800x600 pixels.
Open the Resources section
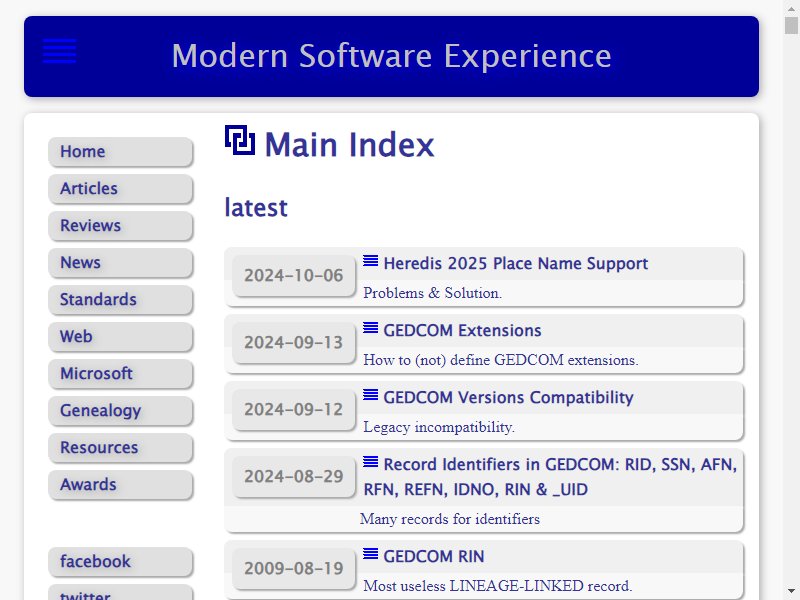pos(121,447)
